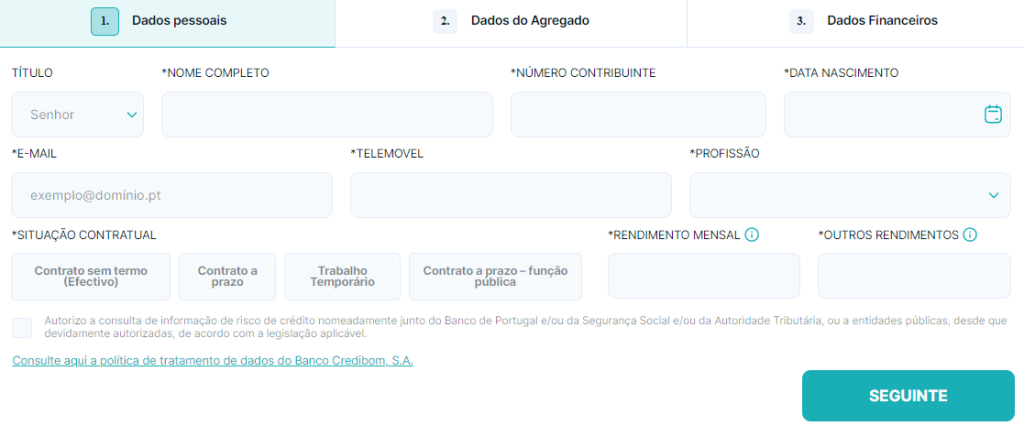Open Banco Credibom data policy link
Viewport: 1024px width, 437px height.
(x=212, y=360)
